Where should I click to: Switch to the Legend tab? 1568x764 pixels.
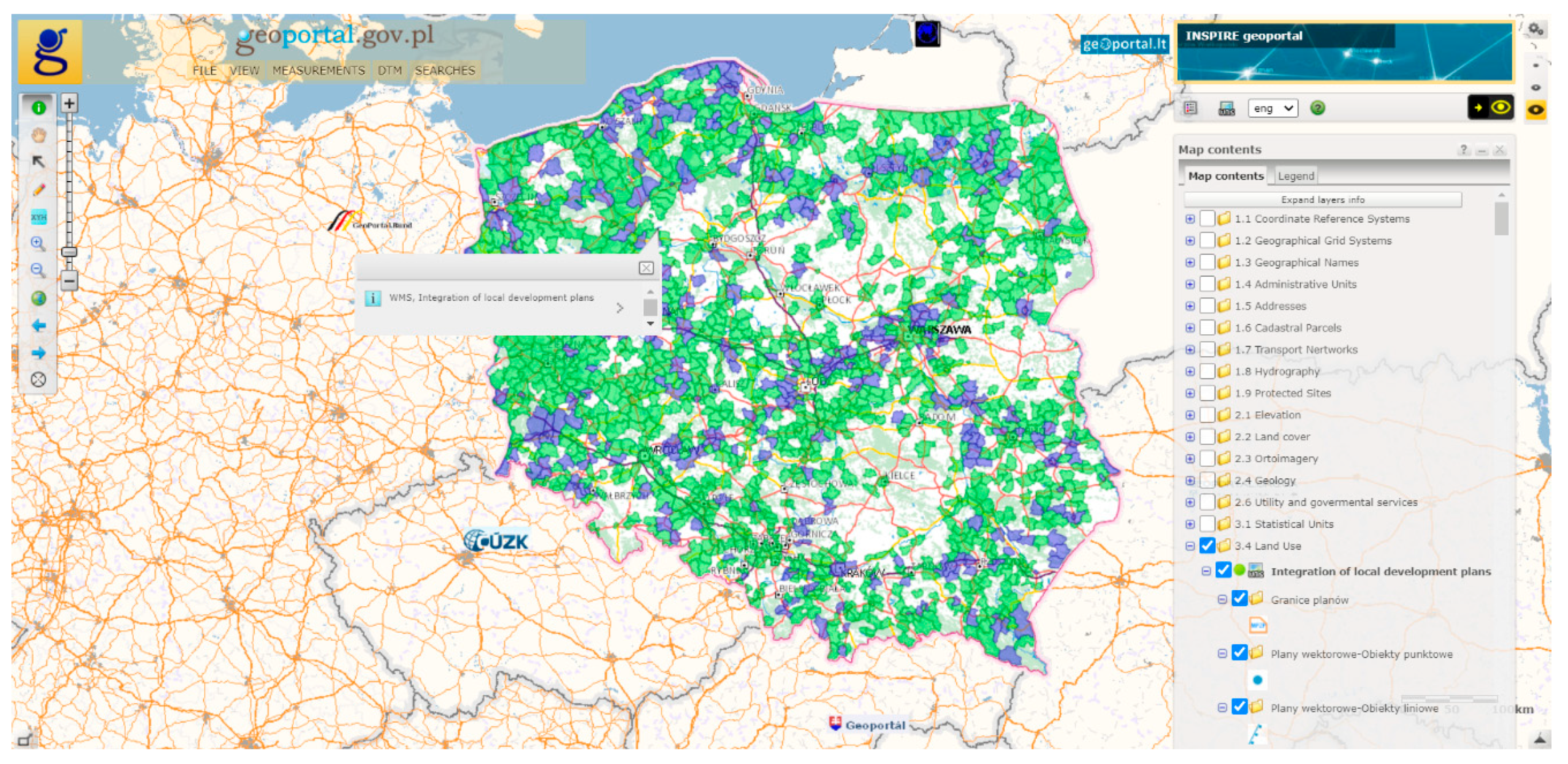point(1296,176)
